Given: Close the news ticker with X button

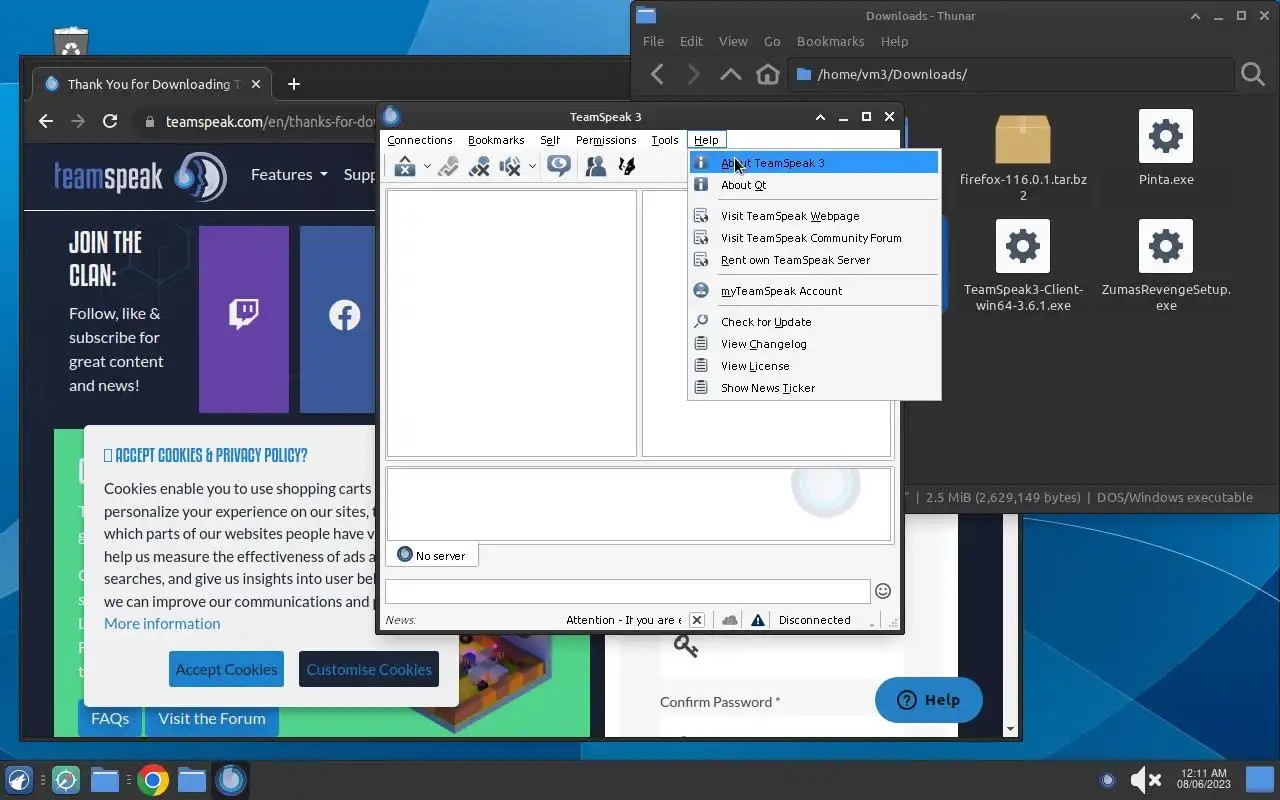Looking at the screenshot, I should pos(697,620).
